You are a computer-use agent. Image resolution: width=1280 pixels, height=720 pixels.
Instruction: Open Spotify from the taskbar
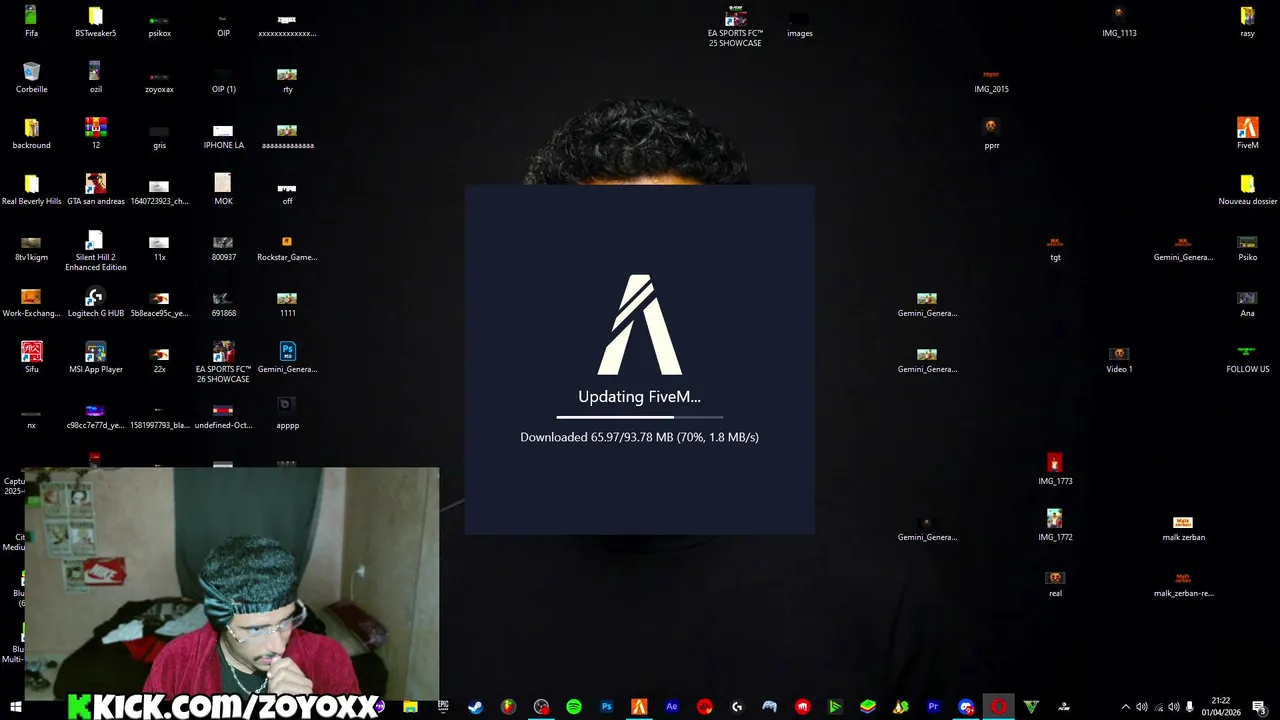click(574, 706)
